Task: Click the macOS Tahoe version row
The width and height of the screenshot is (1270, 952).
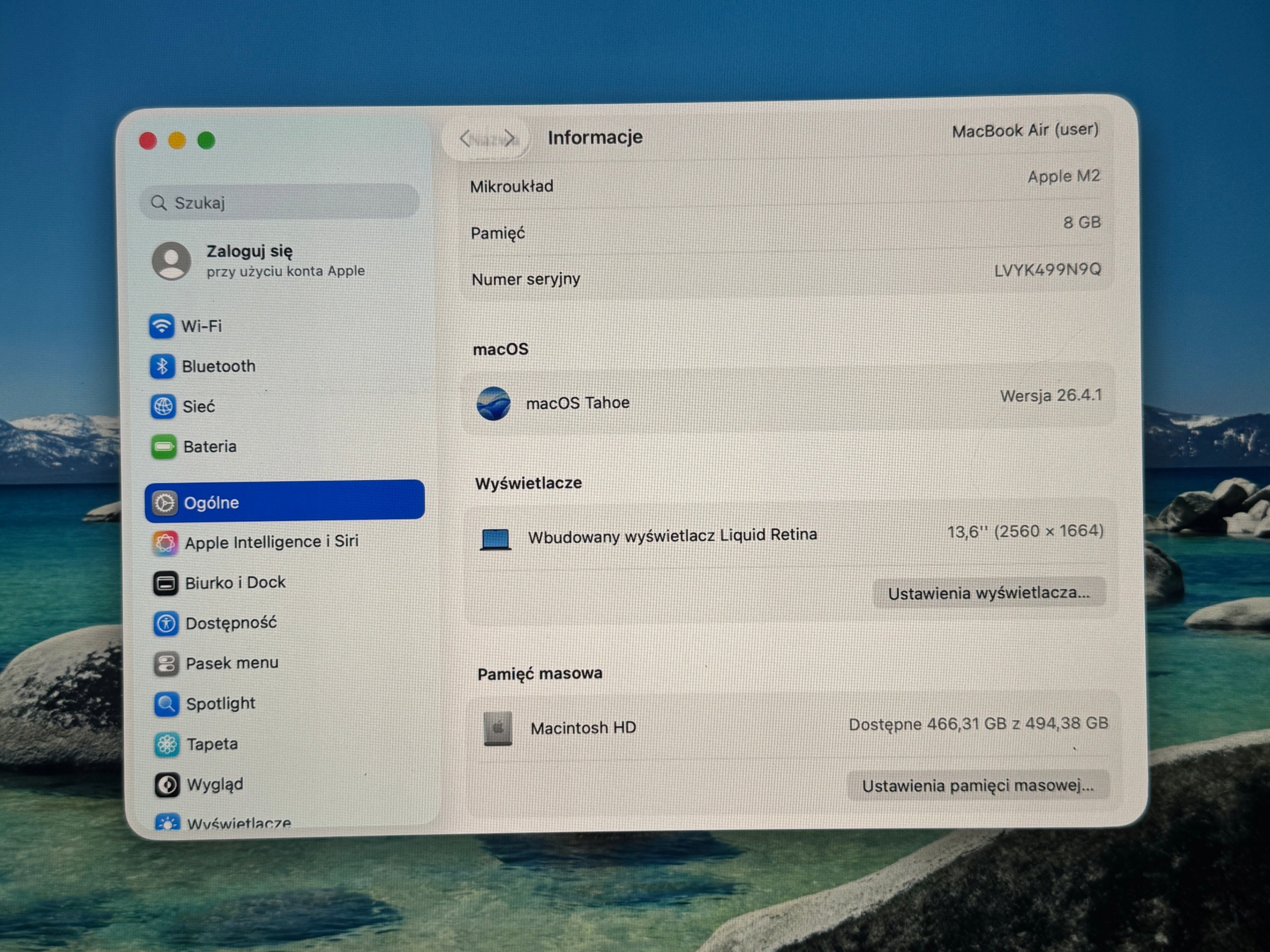Action: [789, 400]
